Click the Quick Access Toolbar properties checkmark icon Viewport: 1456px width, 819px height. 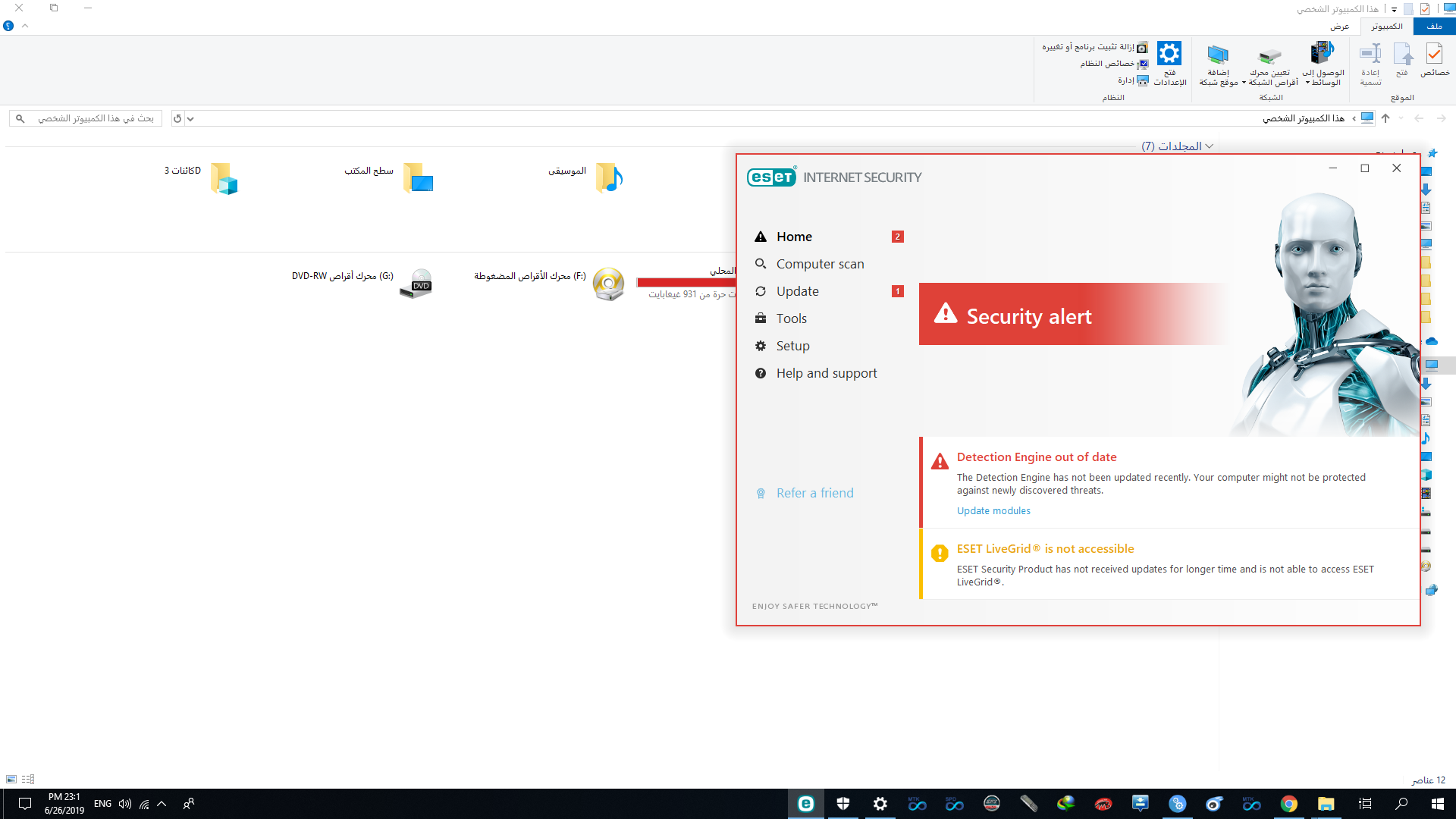[1425, 9]
